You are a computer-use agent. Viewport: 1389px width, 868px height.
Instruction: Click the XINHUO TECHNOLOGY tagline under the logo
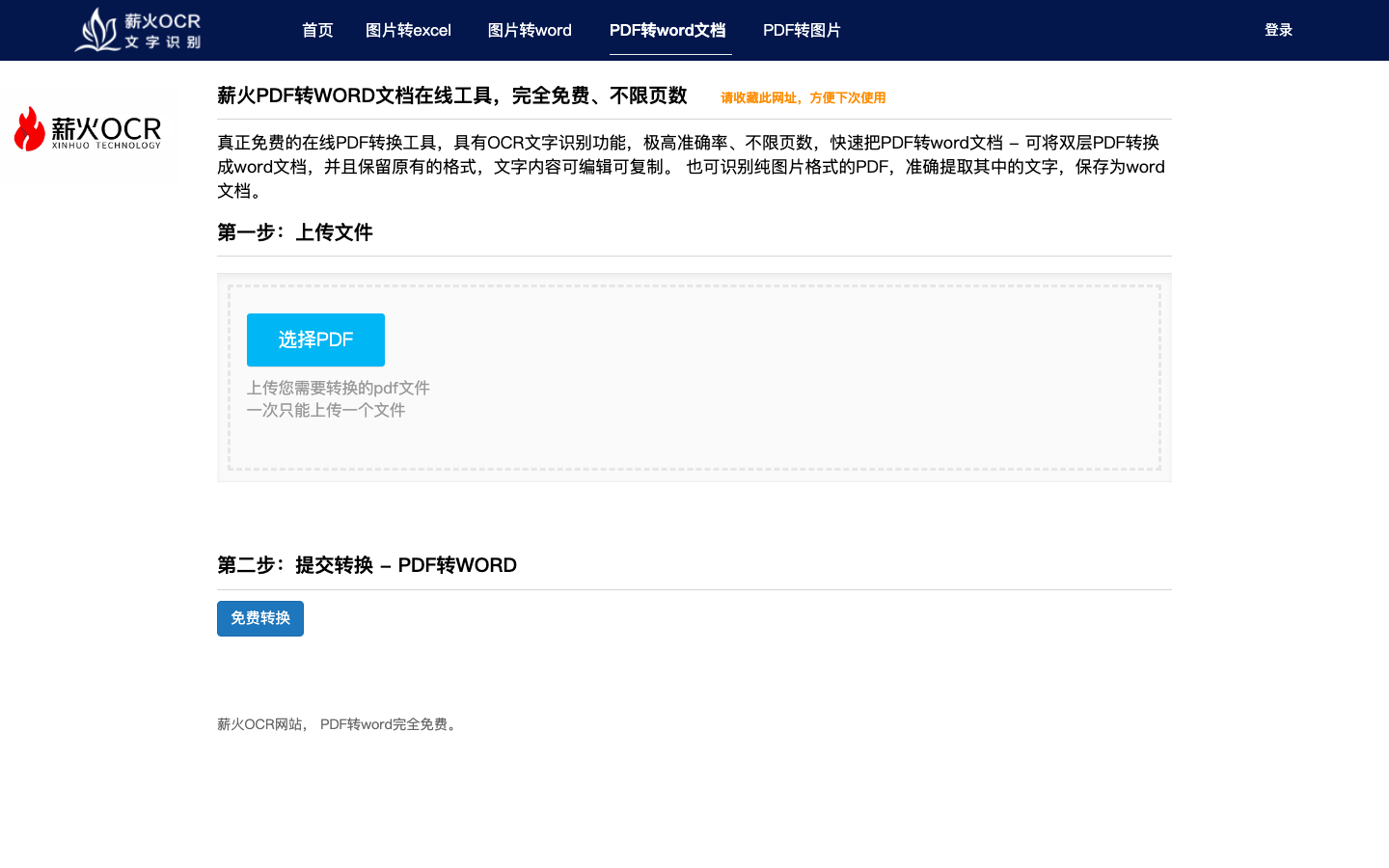106,147
